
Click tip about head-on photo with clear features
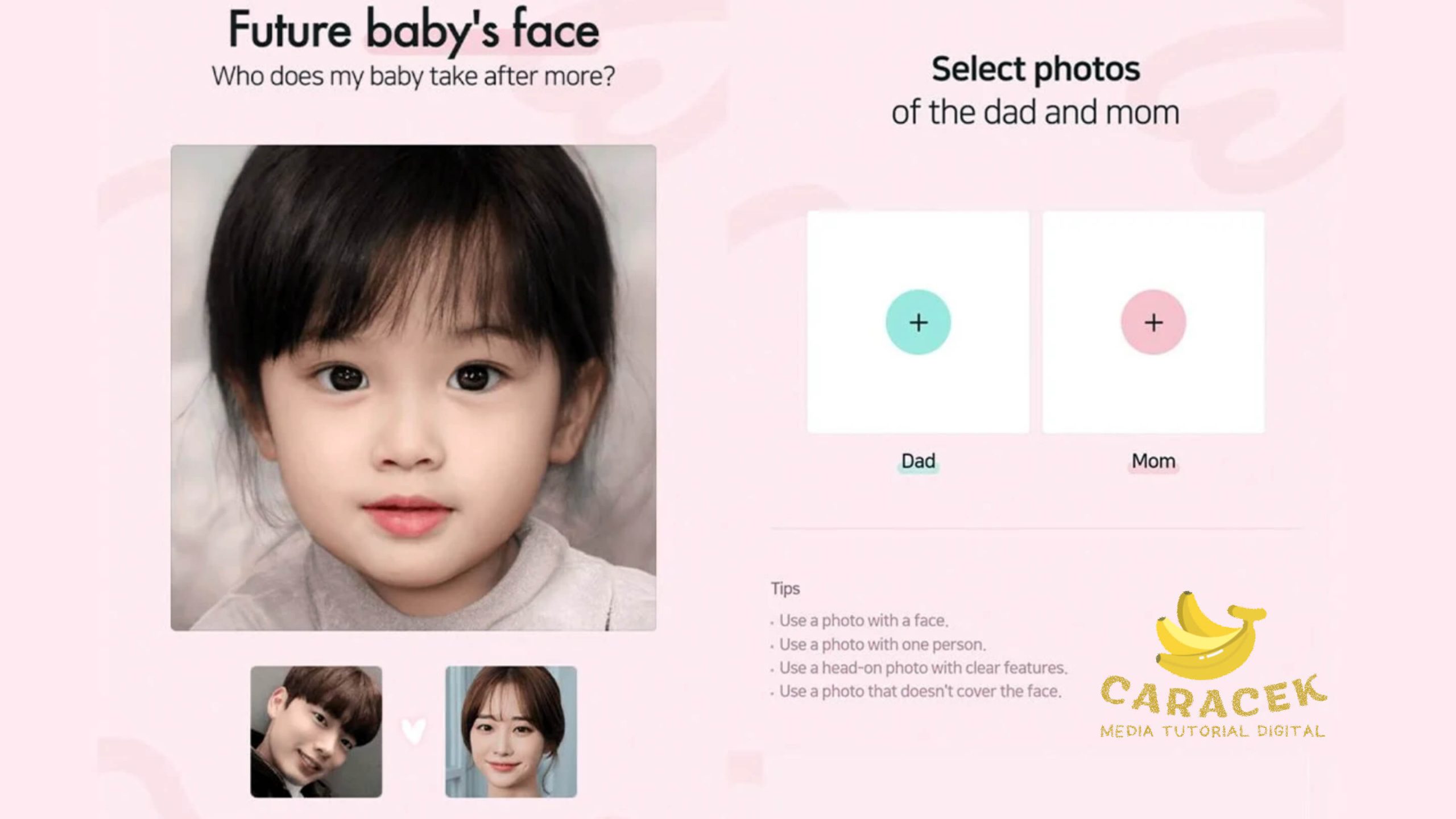(923, 668)
